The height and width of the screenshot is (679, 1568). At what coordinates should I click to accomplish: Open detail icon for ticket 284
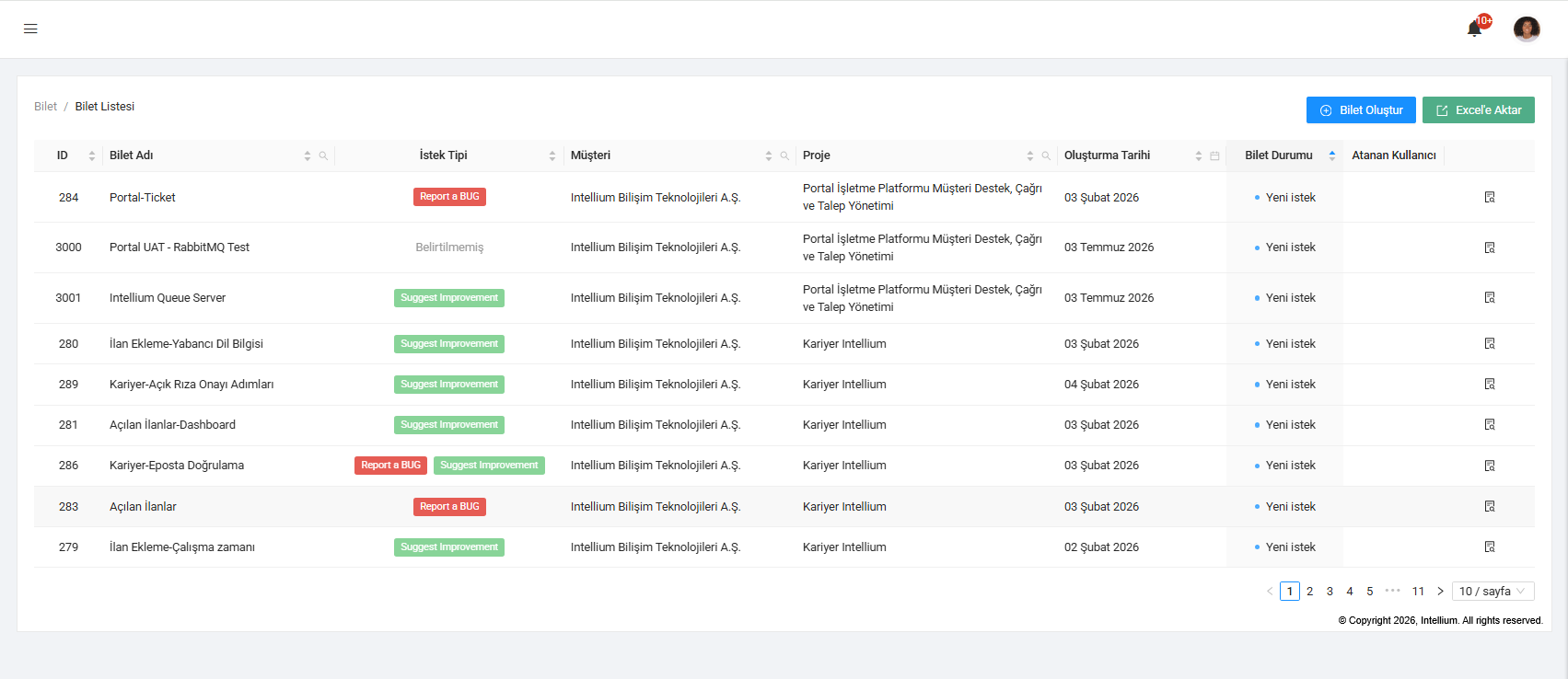click(x=1490, y=197)
